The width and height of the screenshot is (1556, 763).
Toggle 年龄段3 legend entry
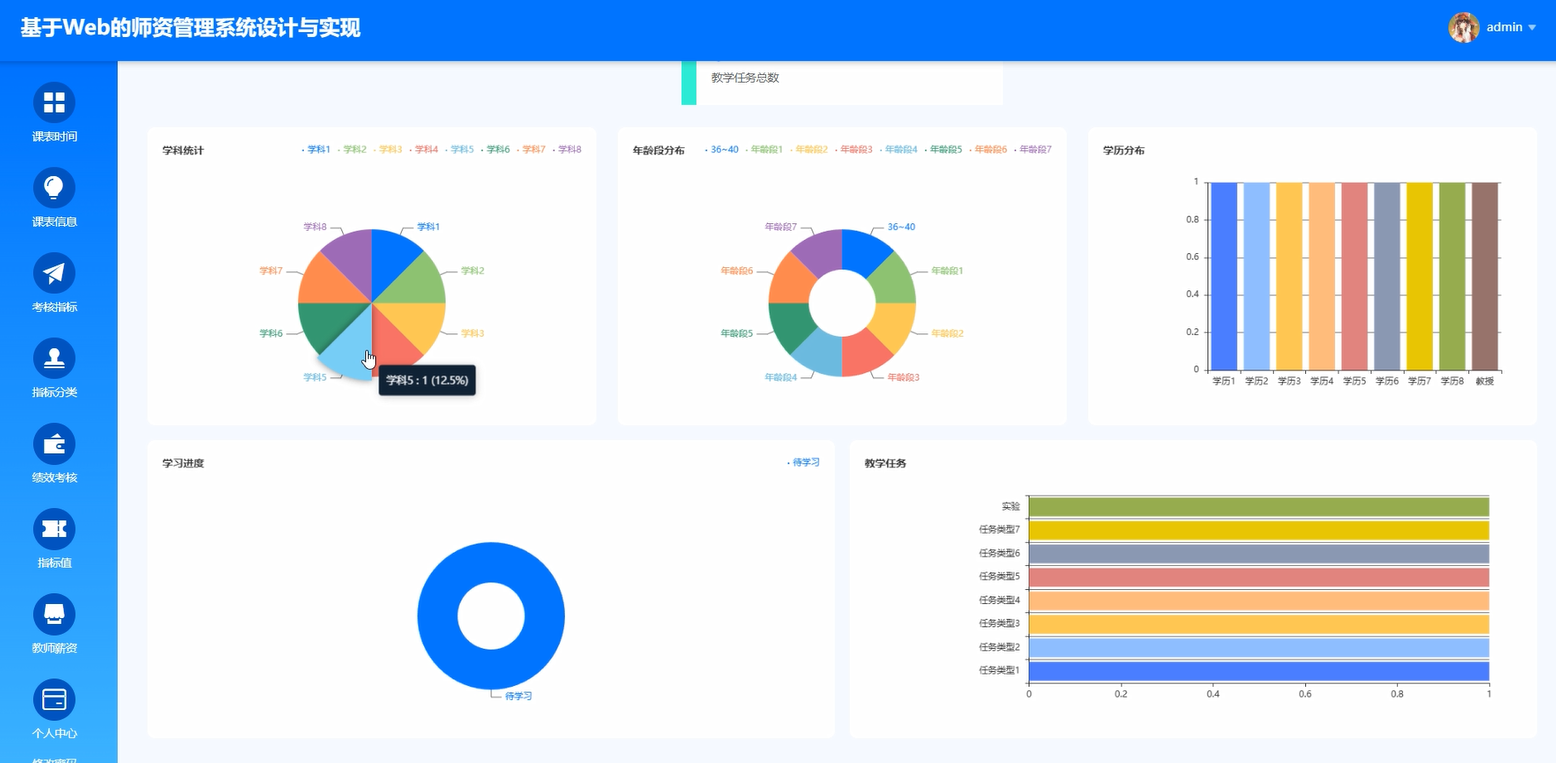[x=855, y=150]
